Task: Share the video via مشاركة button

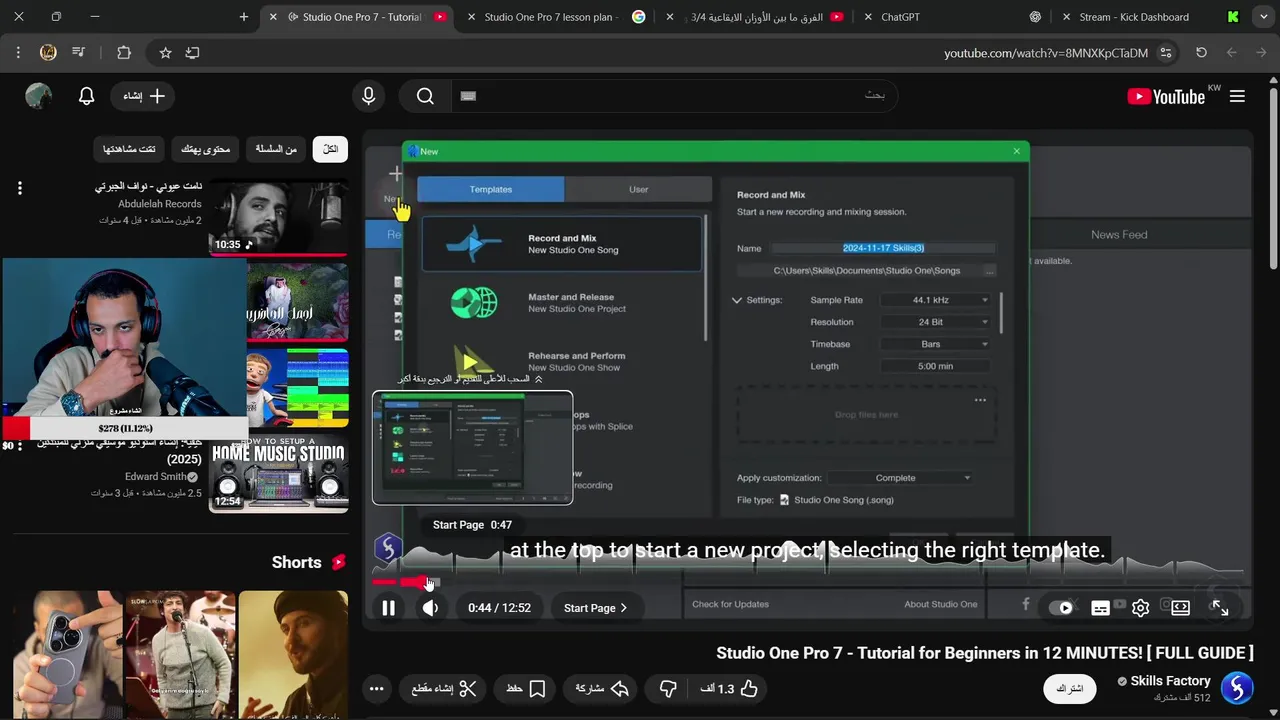Action: point(602,688)
